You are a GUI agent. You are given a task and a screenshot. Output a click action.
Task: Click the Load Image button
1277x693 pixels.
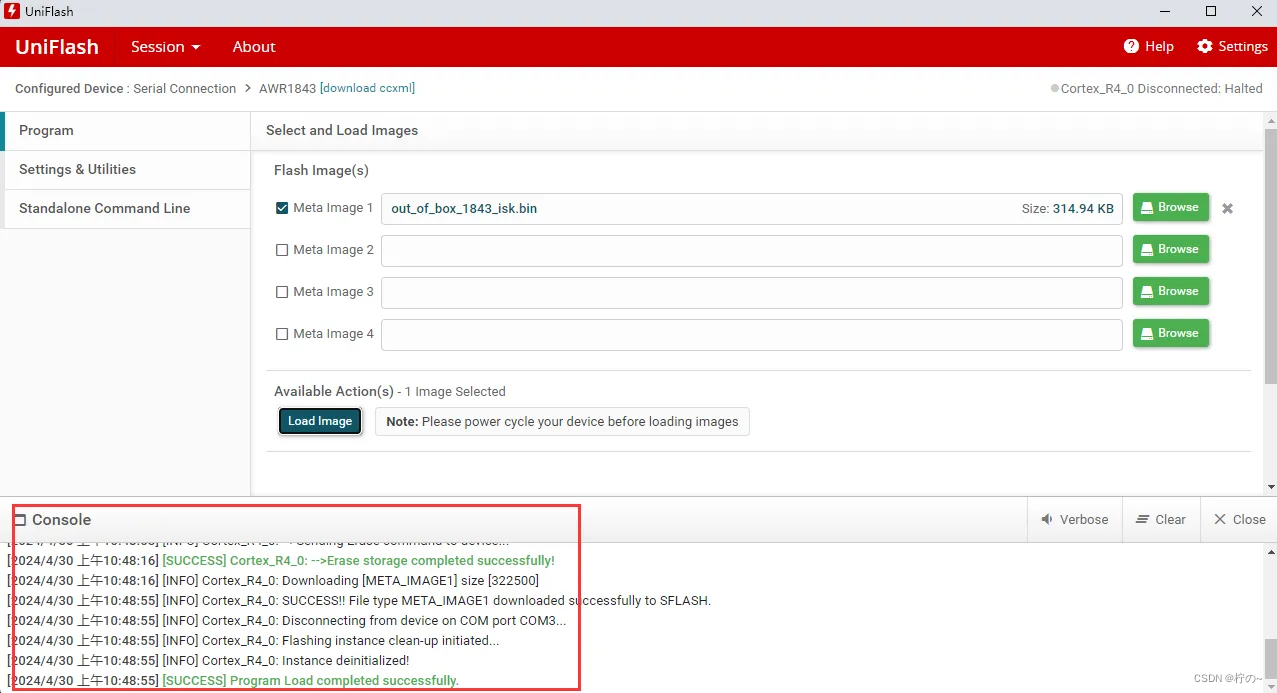(x=320, y=421)
